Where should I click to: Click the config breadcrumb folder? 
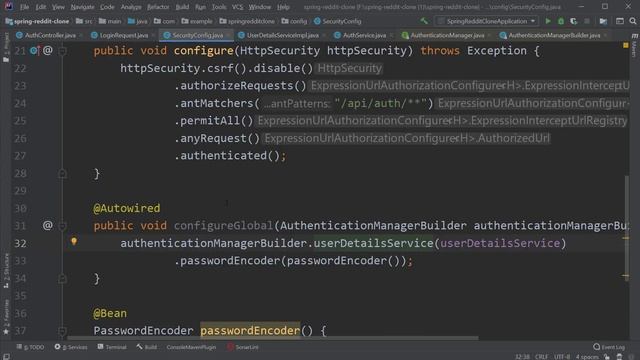click(294, 21)
